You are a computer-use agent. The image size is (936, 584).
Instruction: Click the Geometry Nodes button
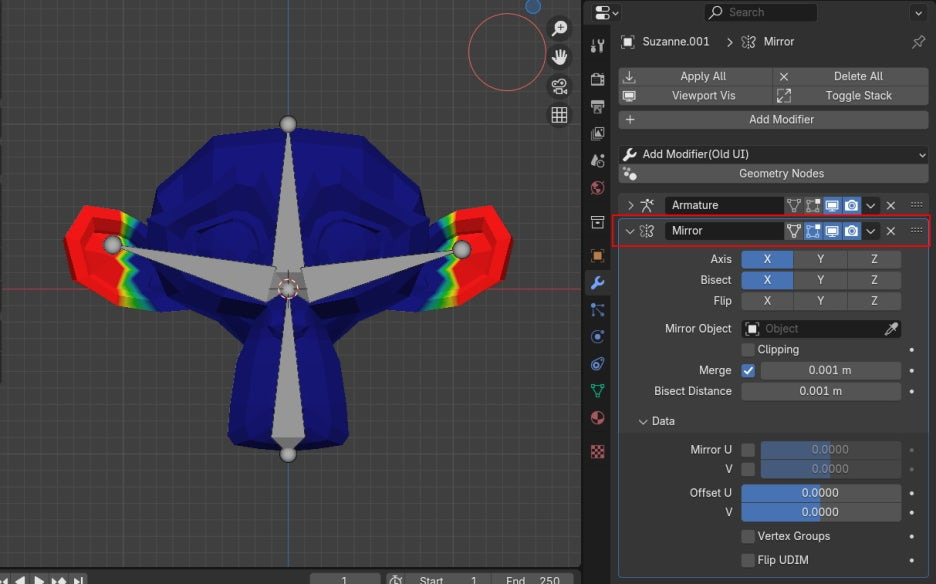[774, 174]
